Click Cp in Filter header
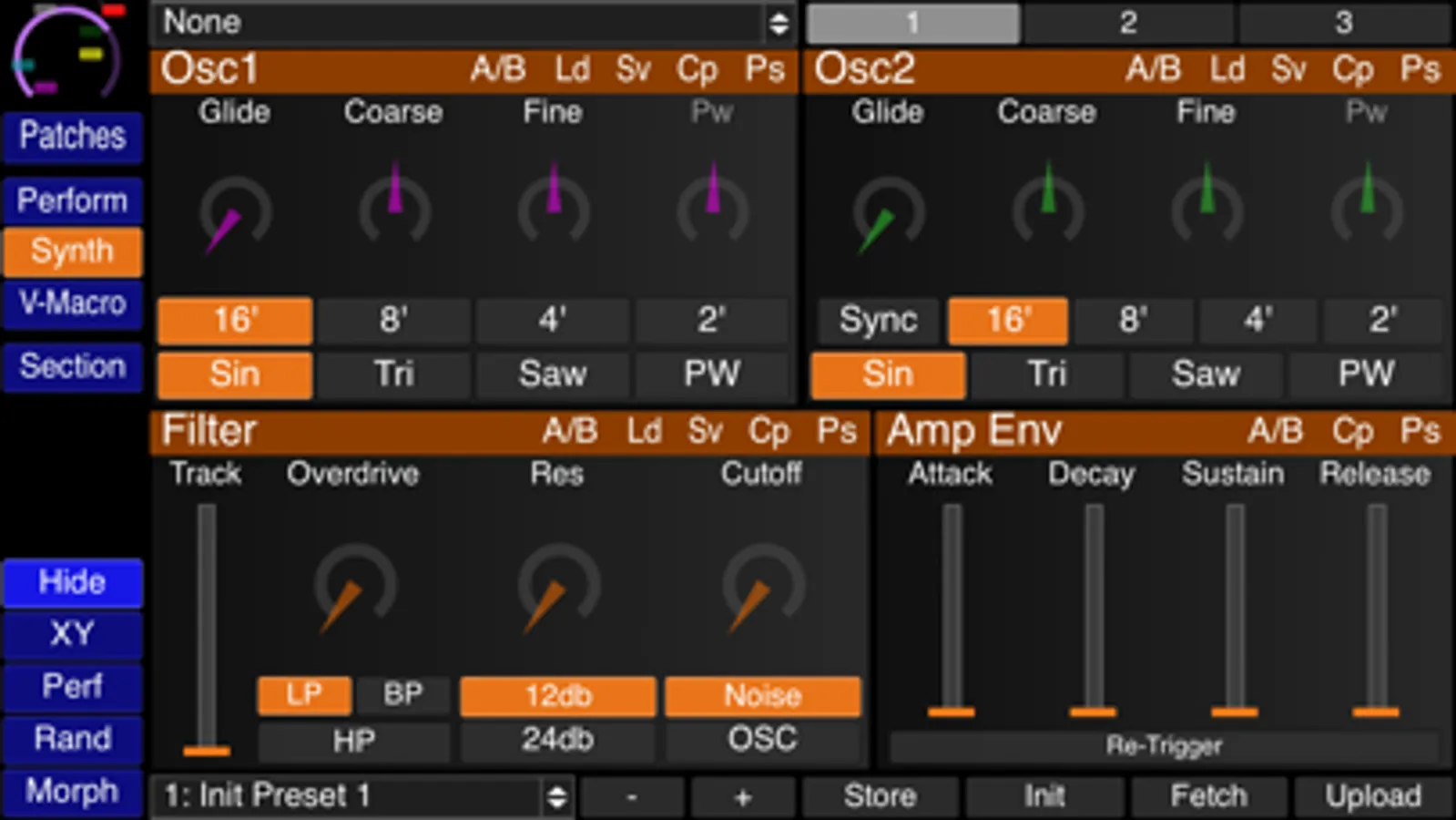Screen dimensions: 1456x820 point(769,432)
